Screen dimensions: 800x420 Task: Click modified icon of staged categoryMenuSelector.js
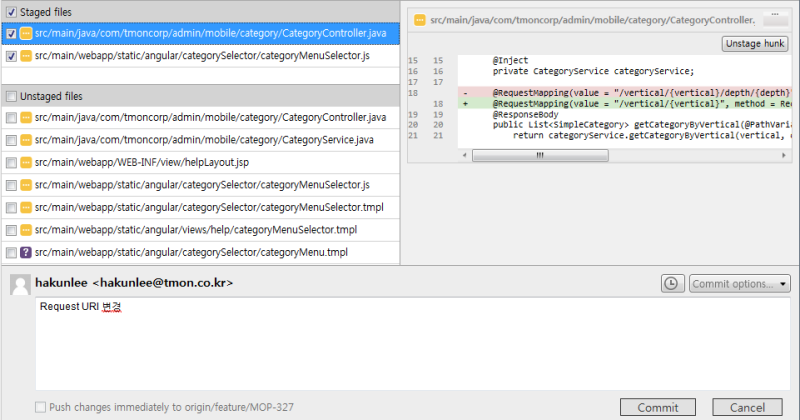coord(26,56)
